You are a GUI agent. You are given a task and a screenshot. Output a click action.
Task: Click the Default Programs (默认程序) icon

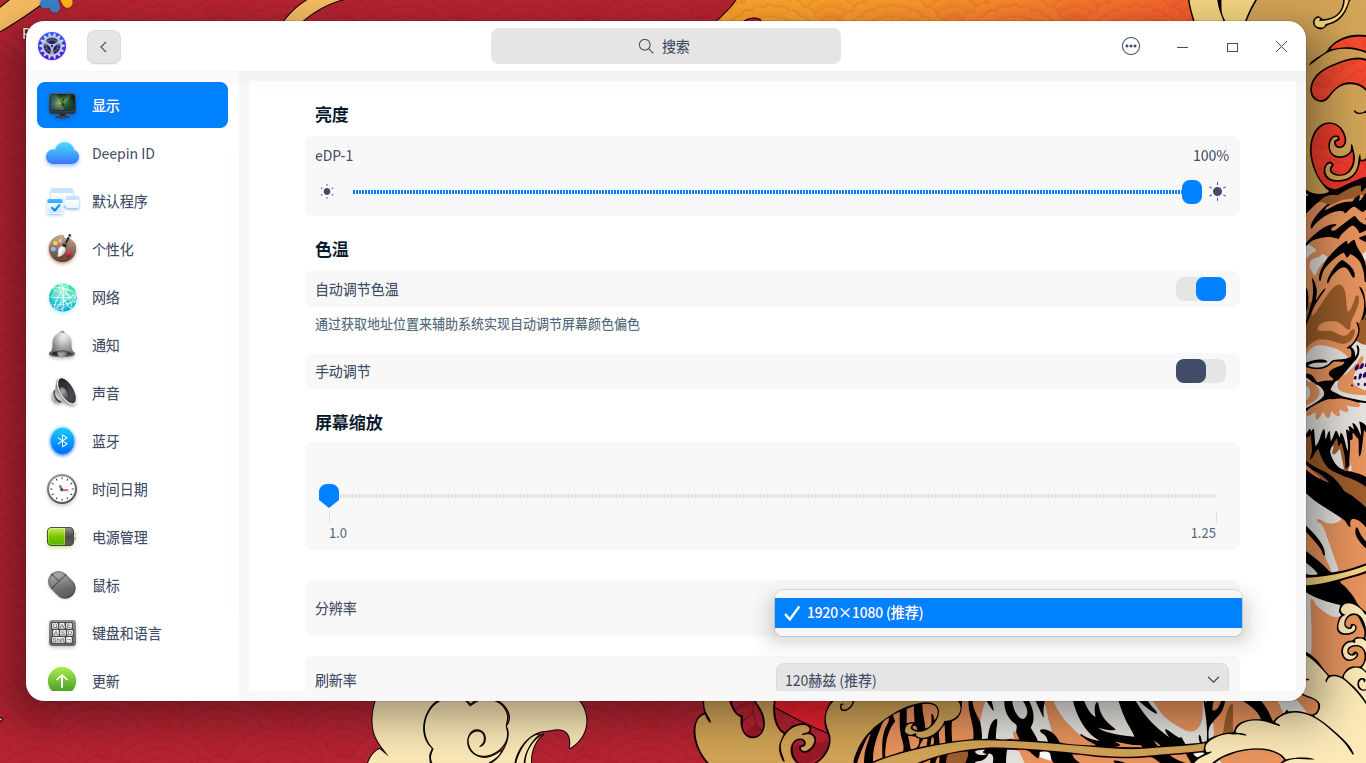(x=62, y=201)
